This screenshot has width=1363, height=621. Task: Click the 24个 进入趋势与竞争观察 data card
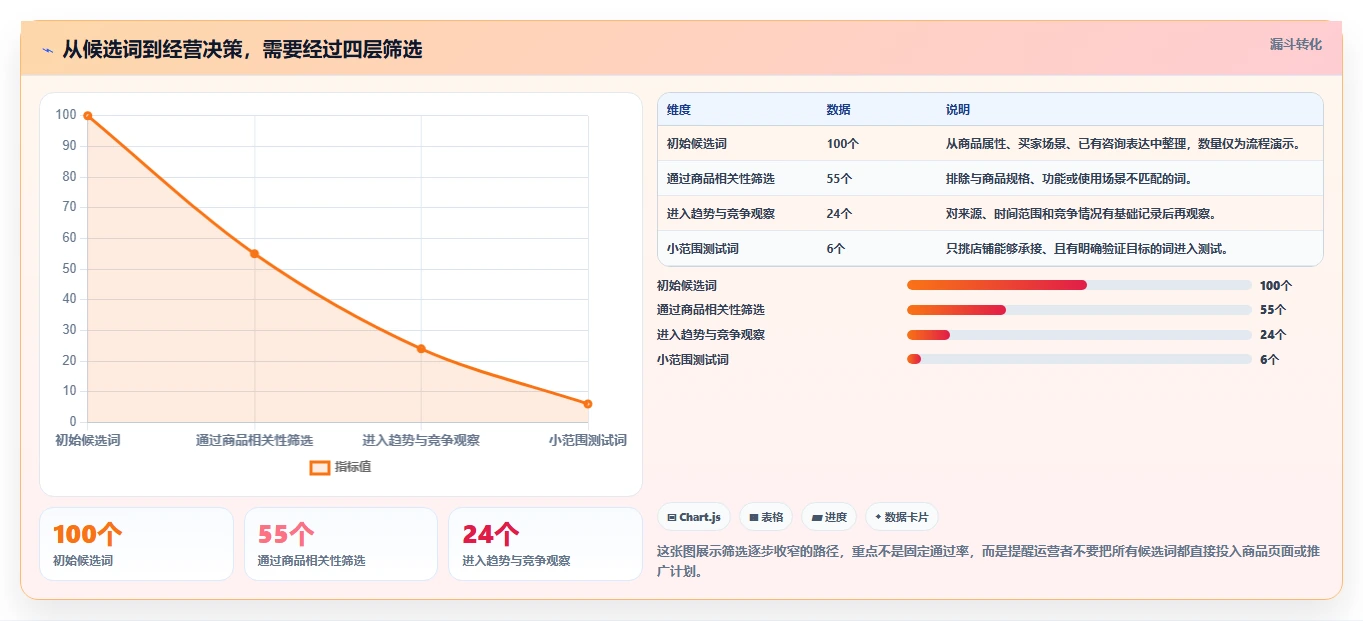545,544
